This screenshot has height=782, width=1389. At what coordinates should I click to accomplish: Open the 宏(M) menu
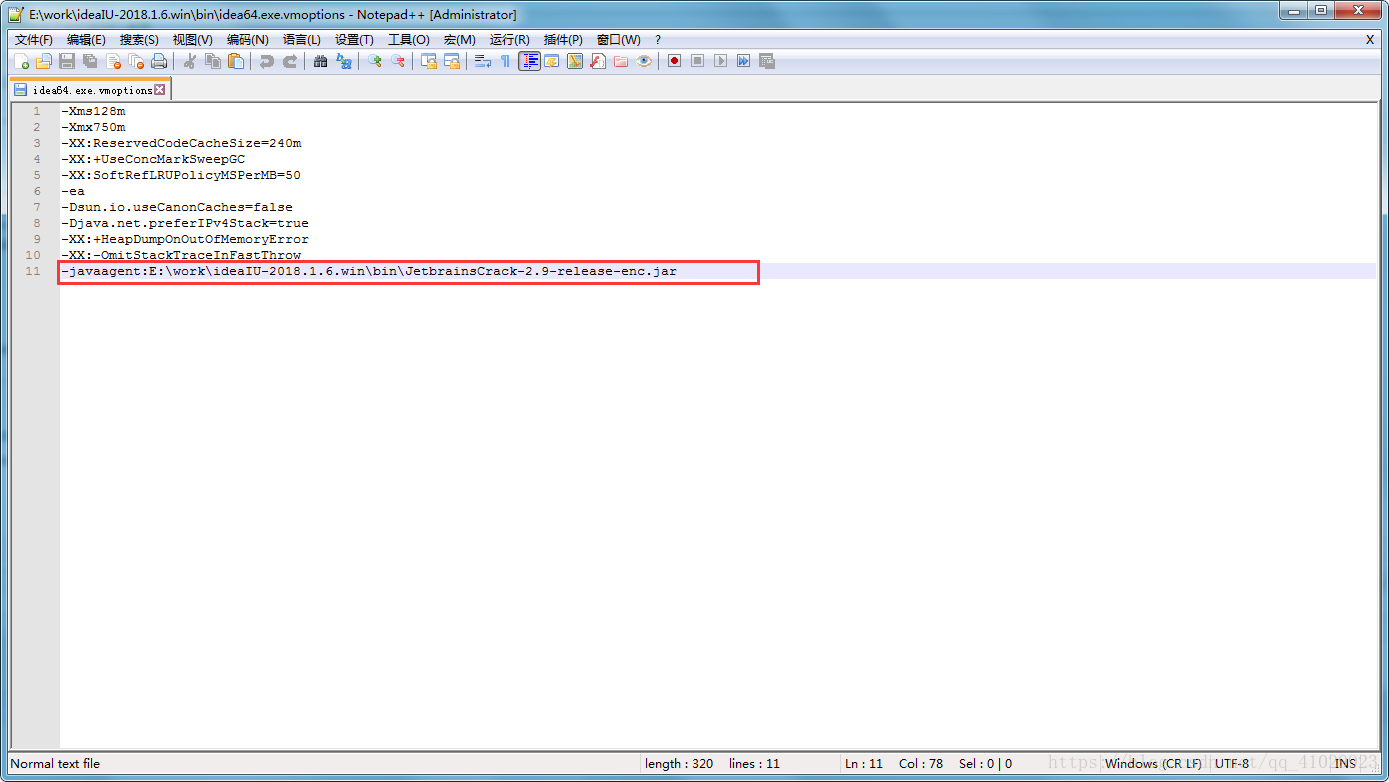point(460,40)
